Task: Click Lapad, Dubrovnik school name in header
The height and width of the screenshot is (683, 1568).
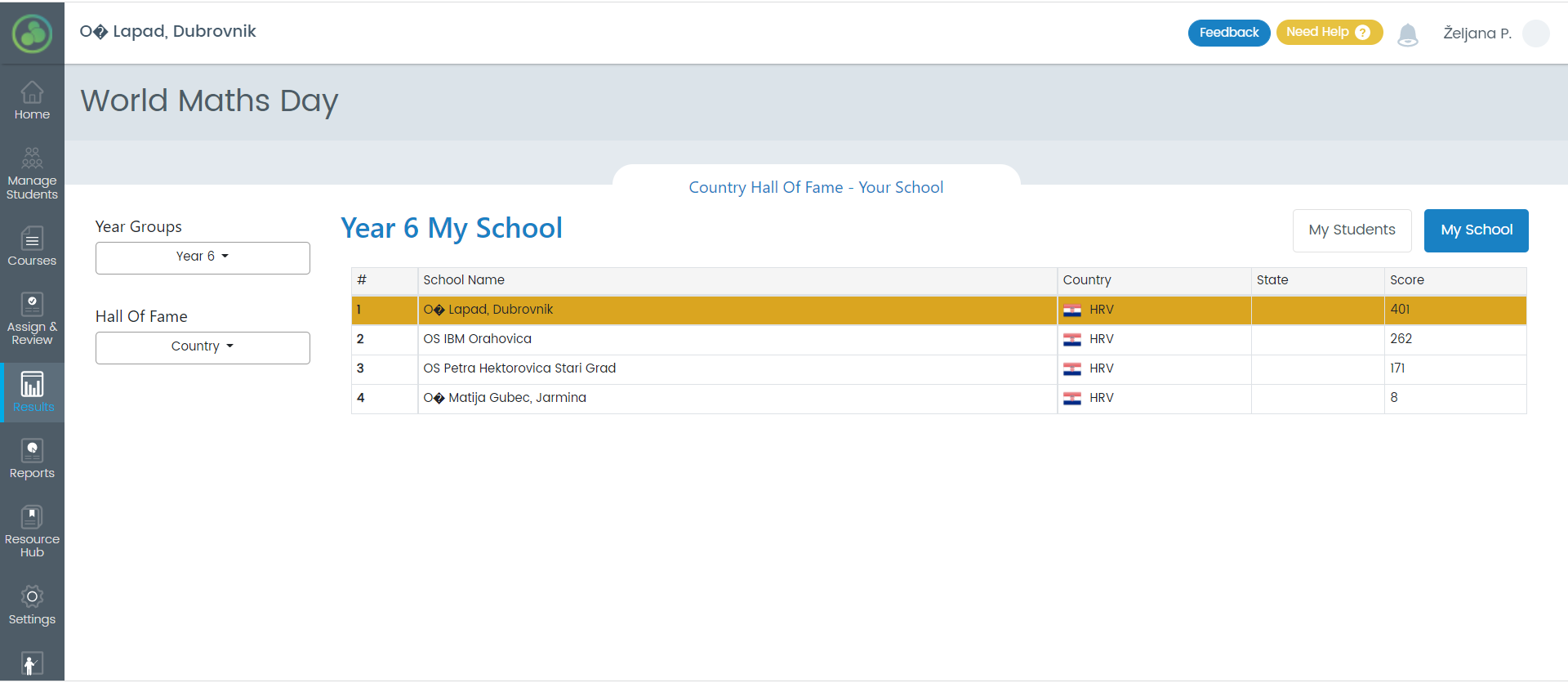Action: pos(168,32)
